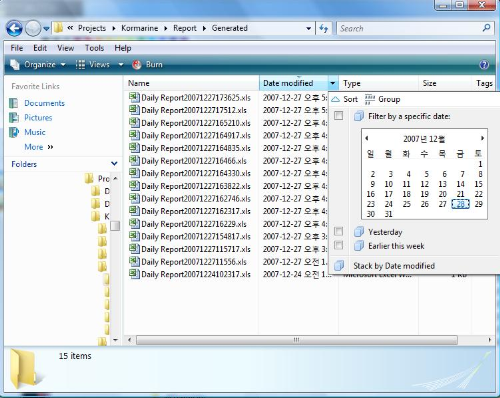Check the Earlier this week checkbox
The image size is (500, 398).
(x=338, y=245)
